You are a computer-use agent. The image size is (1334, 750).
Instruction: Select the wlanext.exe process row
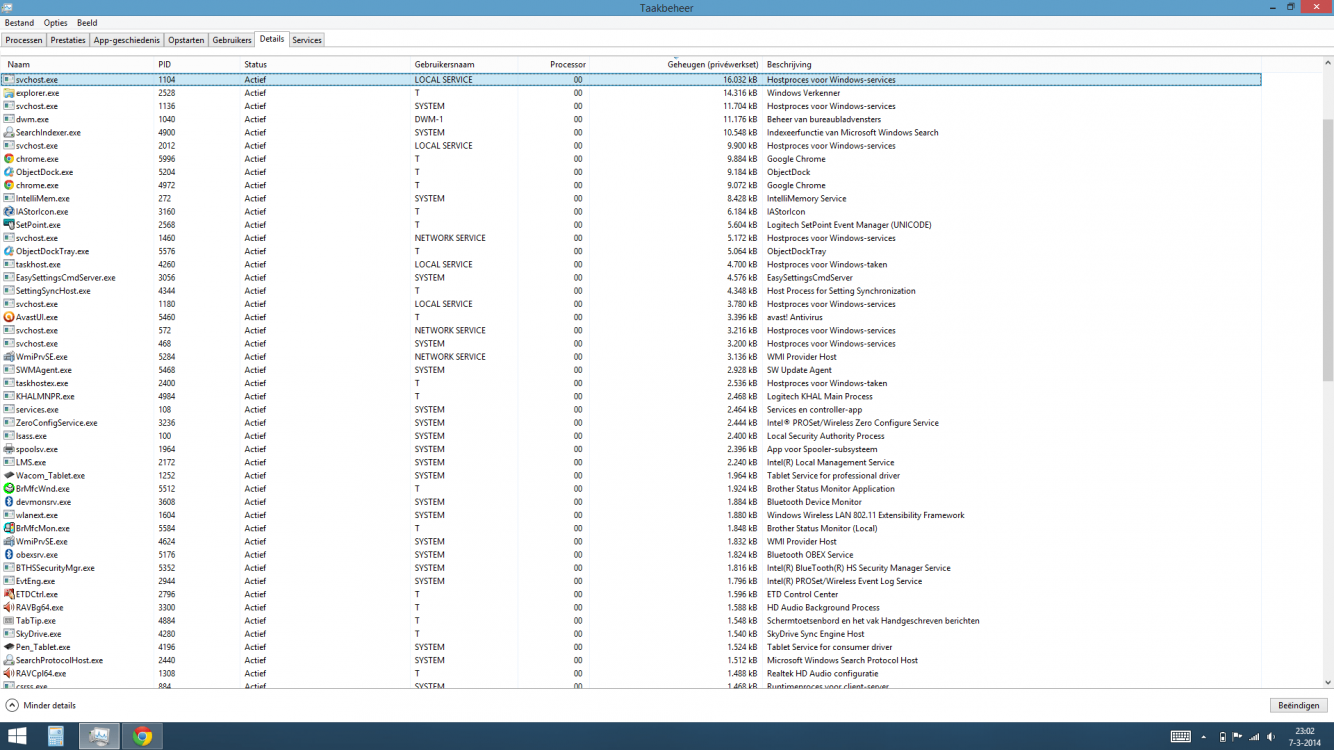click(x=631, y=515)
